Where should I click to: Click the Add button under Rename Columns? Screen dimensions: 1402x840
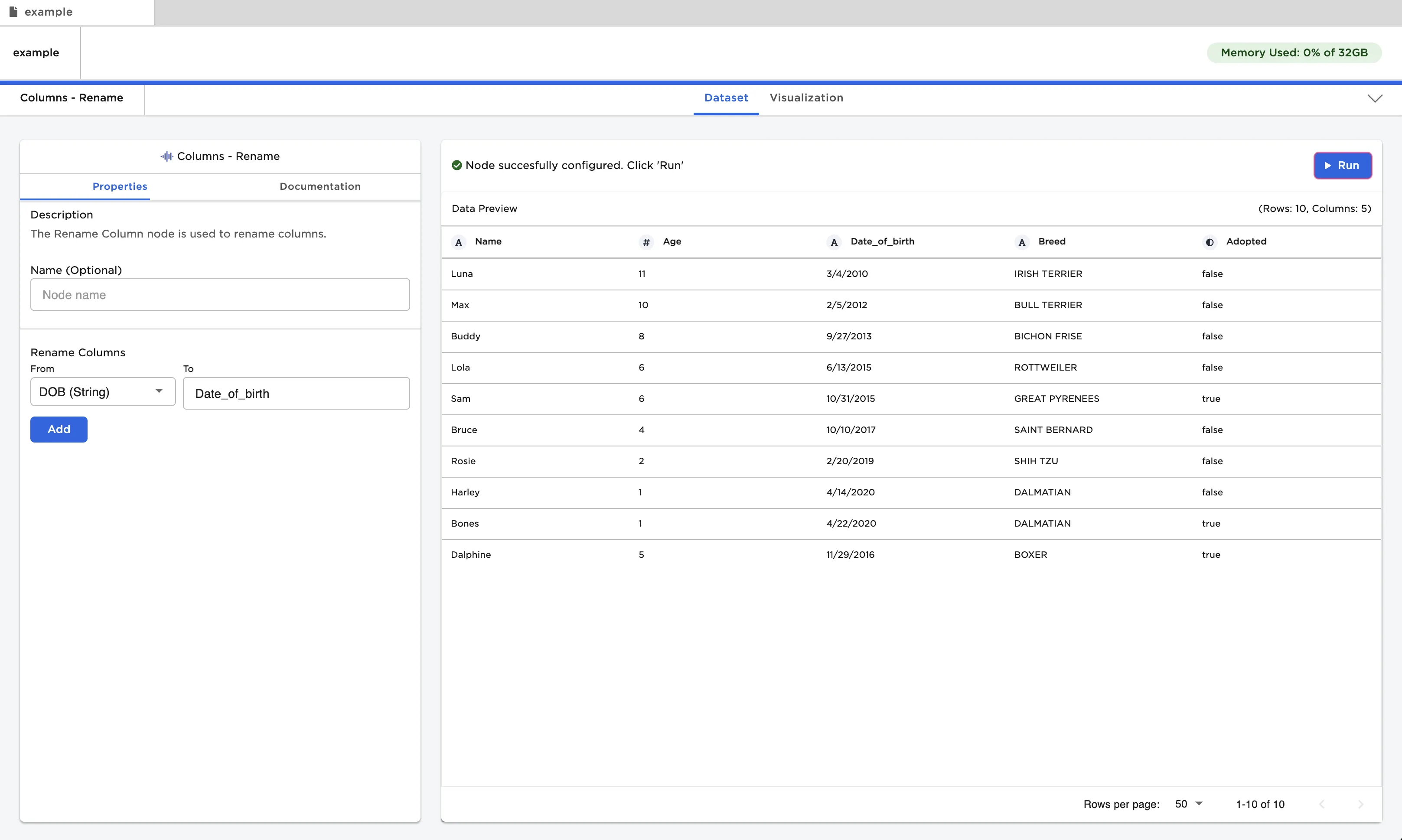59,429
